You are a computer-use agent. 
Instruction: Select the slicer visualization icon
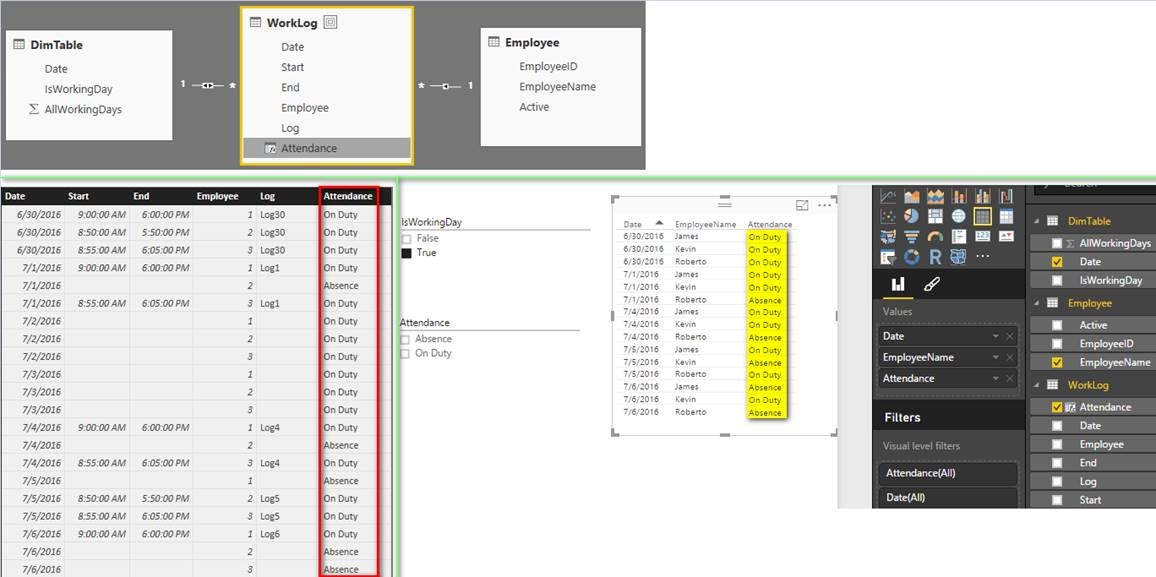[888, 256]
